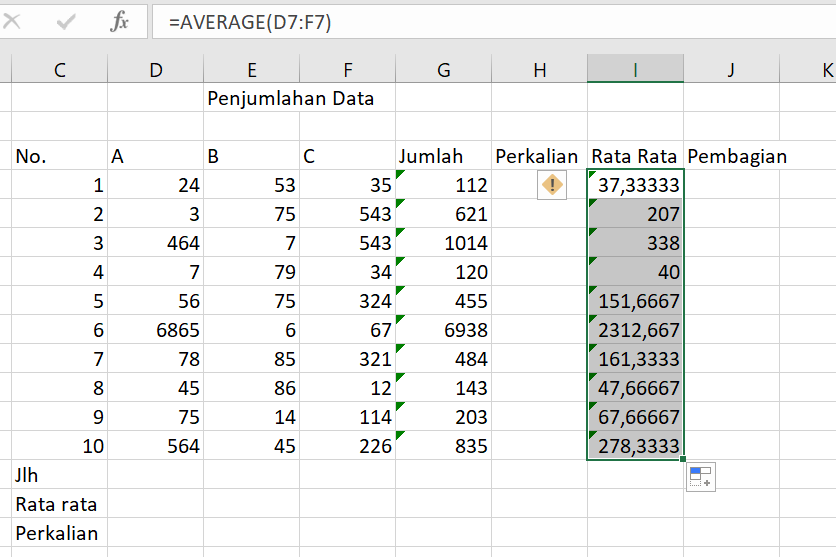Open the Auto Fill Options button
The image size is (836, 557).
(x=700, y=477)
